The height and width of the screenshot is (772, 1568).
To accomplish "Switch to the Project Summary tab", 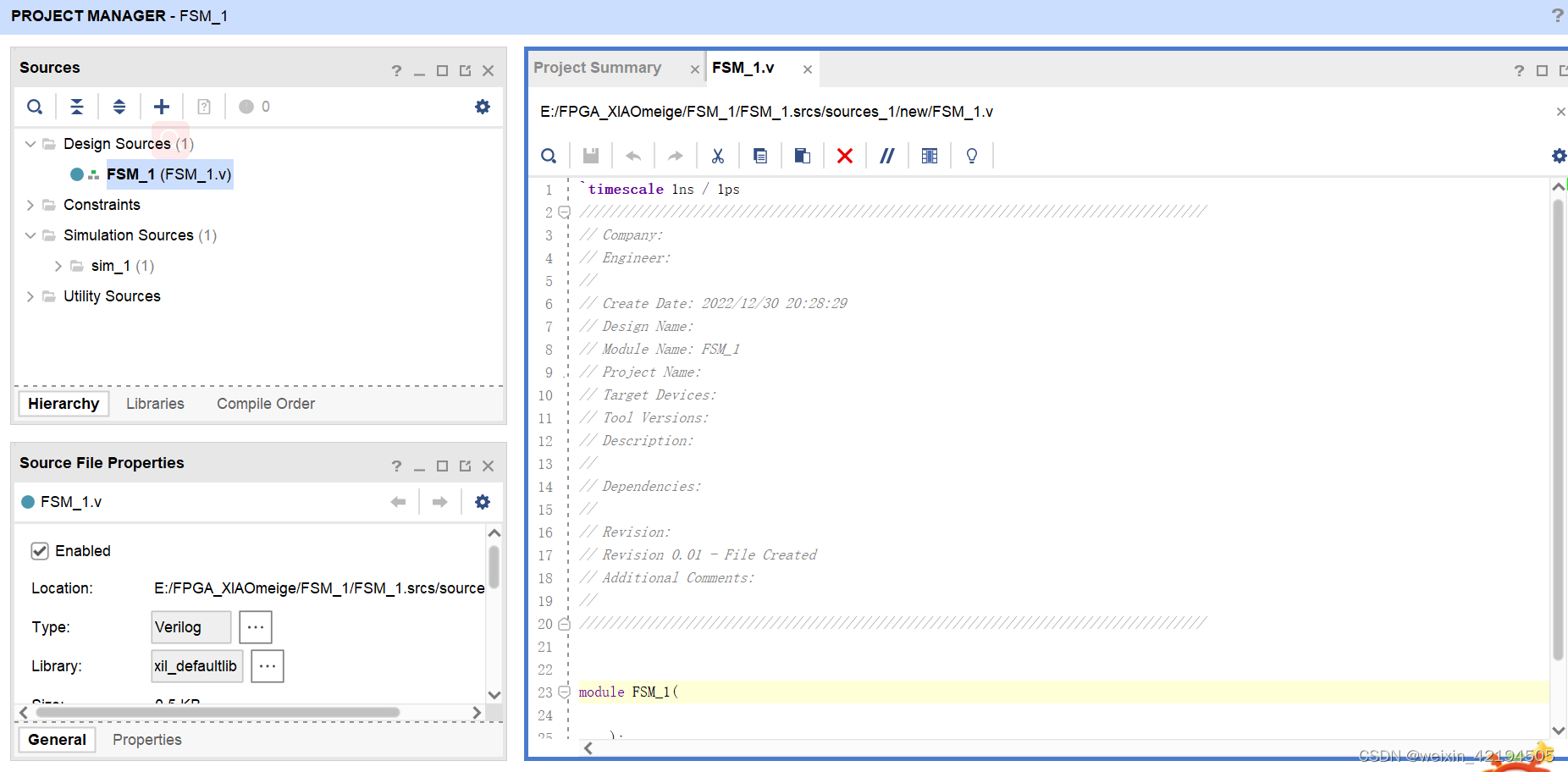I will (x=598, y=68).
